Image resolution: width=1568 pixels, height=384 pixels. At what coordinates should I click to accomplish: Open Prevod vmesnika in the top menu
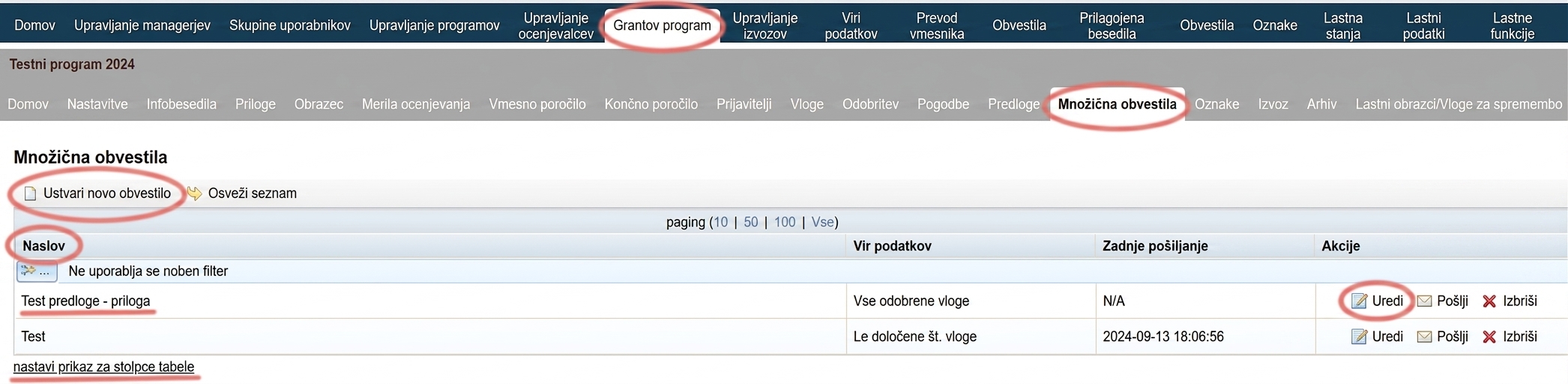tap(937, 25)
